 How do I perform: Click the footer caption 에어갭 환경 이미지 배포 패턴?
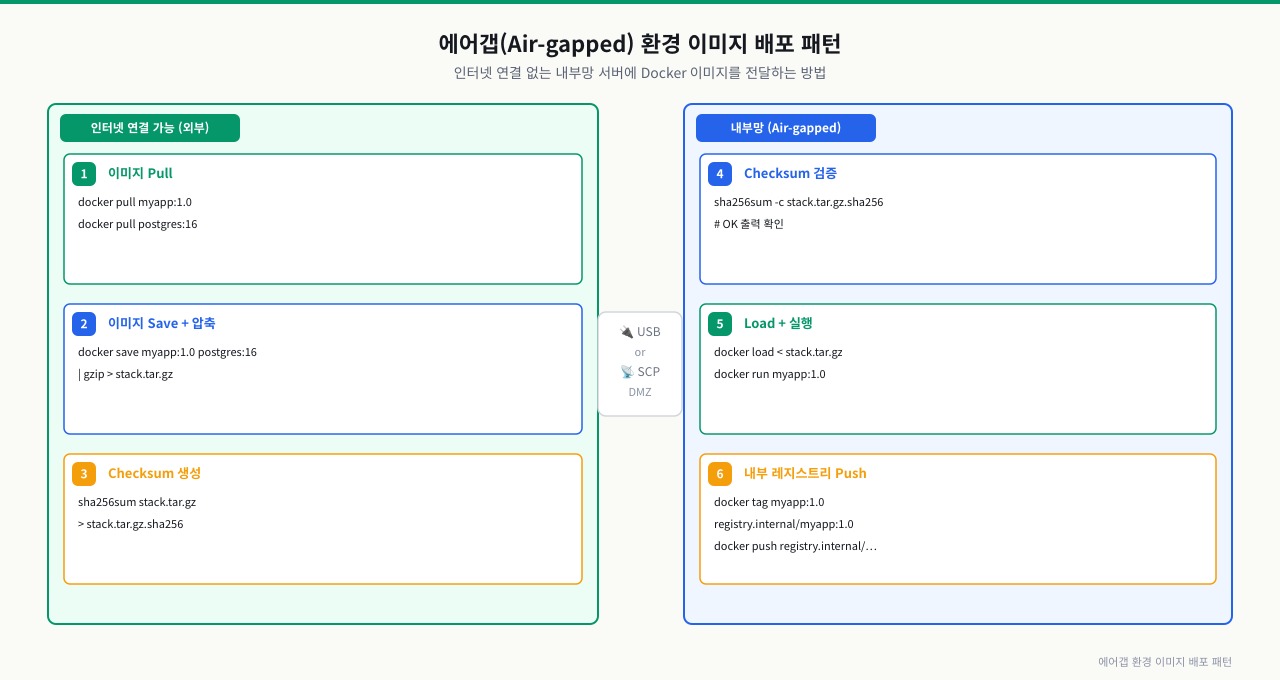point(1165,662)
